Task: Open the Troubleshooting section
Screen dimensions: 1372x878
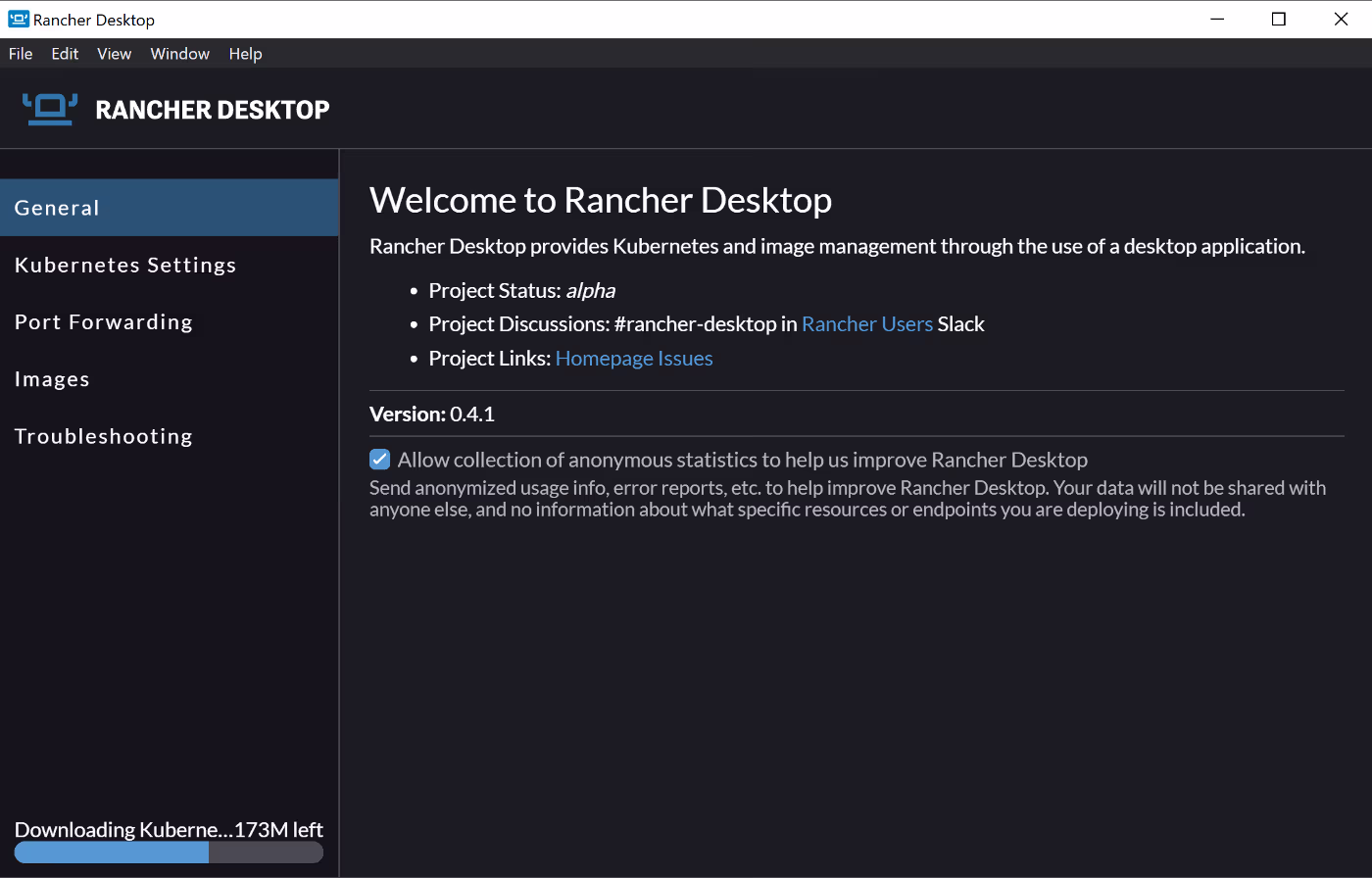Action: [103, 436]
